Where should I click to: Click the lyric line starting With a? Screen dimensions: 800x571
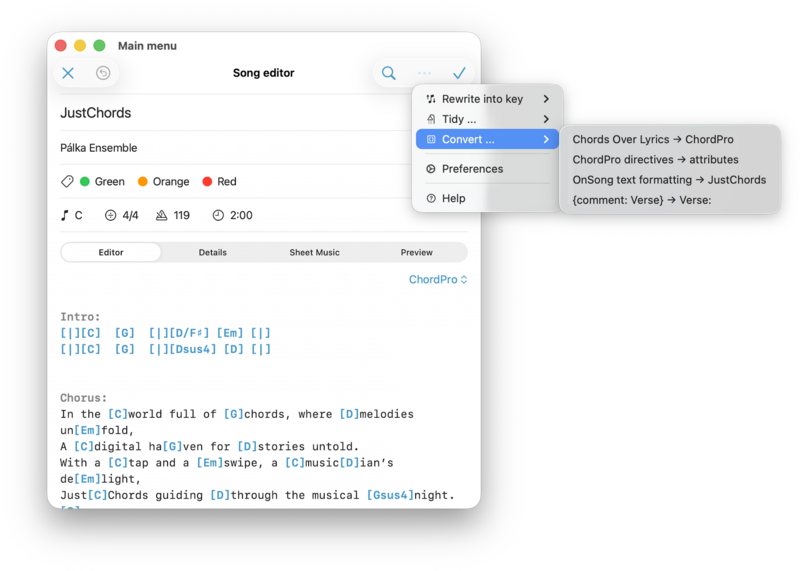point(227,463)
